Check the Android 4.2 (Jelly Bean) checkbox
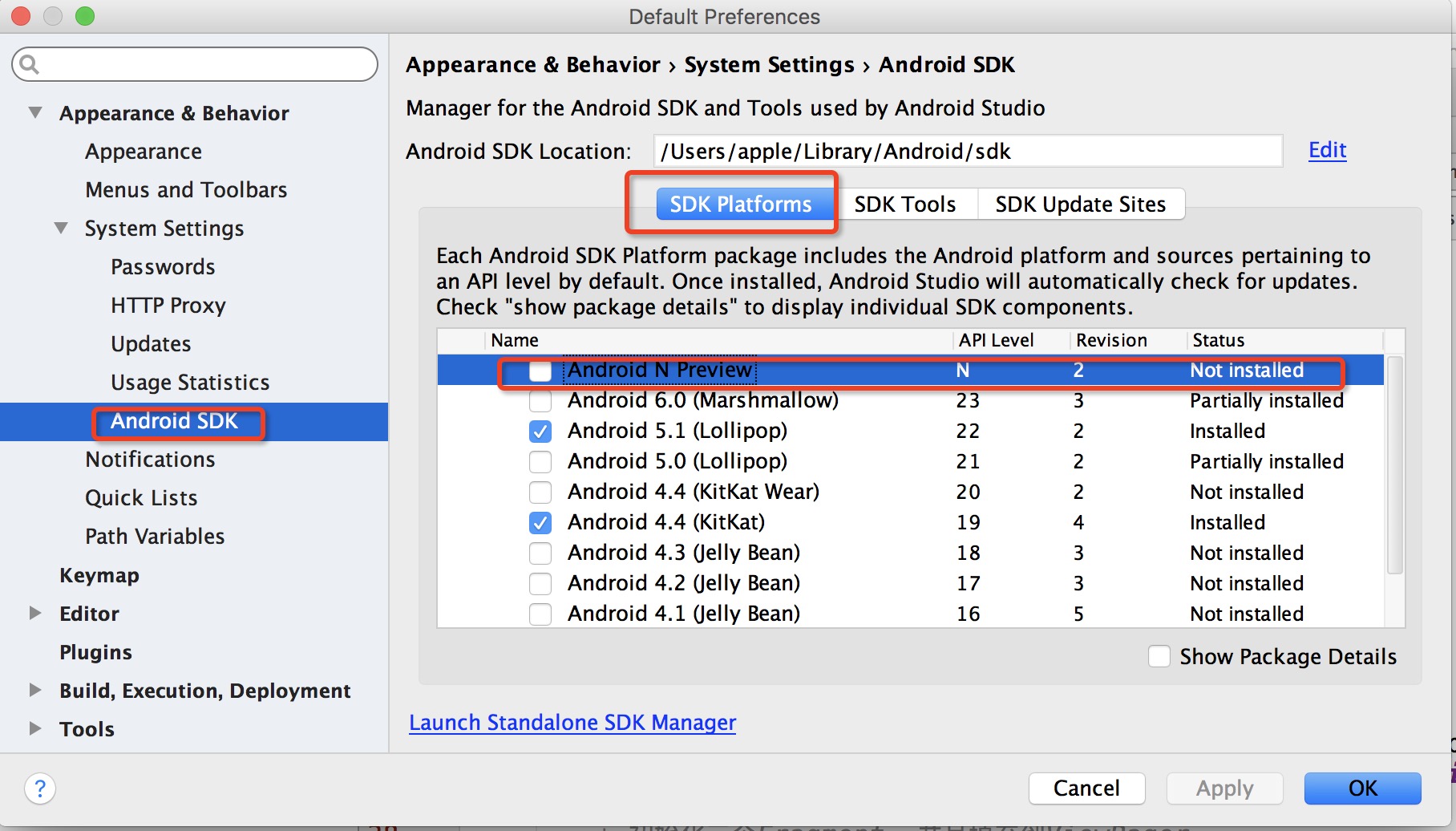Image resolution: width=1456 pixels, height=831 pixels. [540, 584]
